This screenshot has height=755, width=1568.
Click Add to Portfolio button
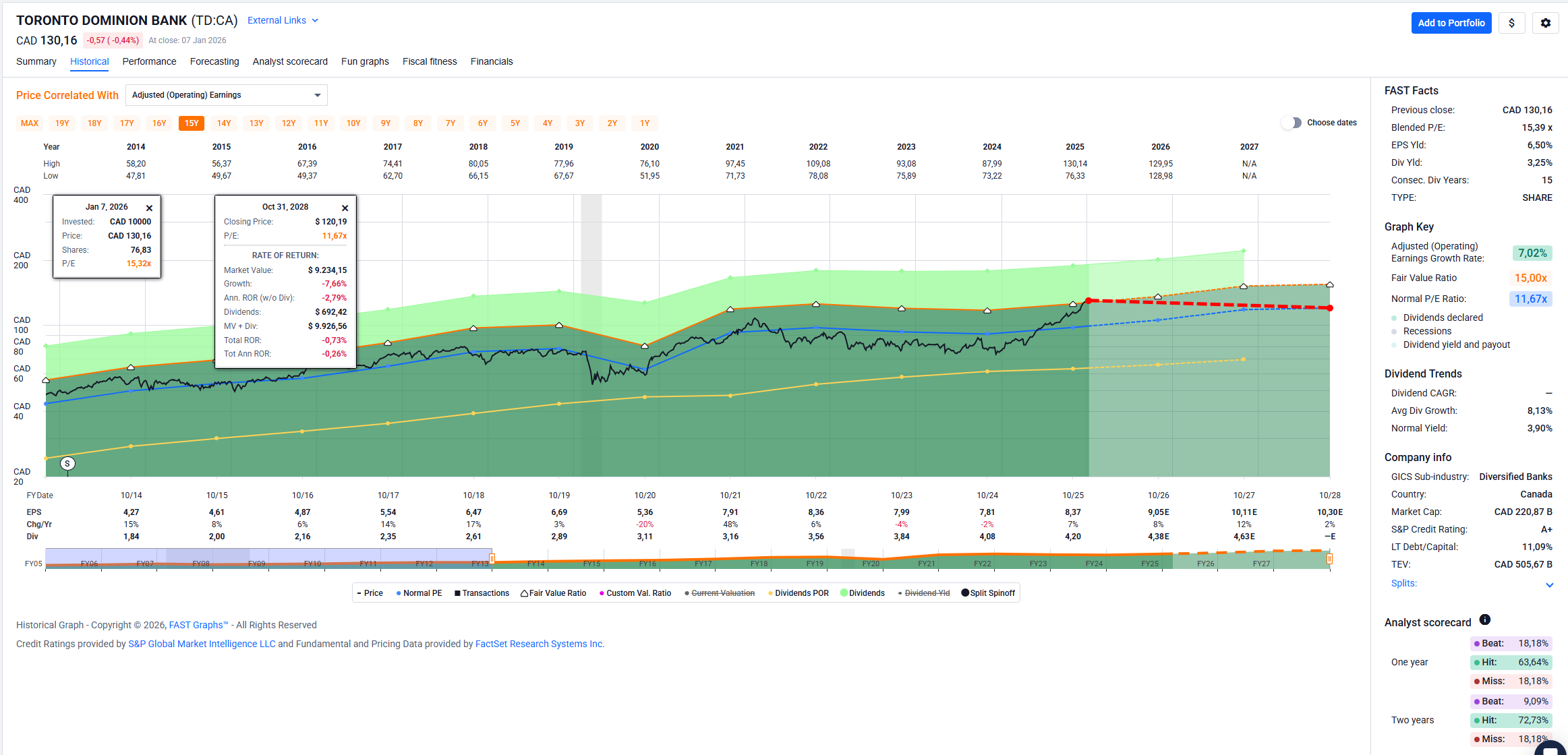click(1451, 23)
